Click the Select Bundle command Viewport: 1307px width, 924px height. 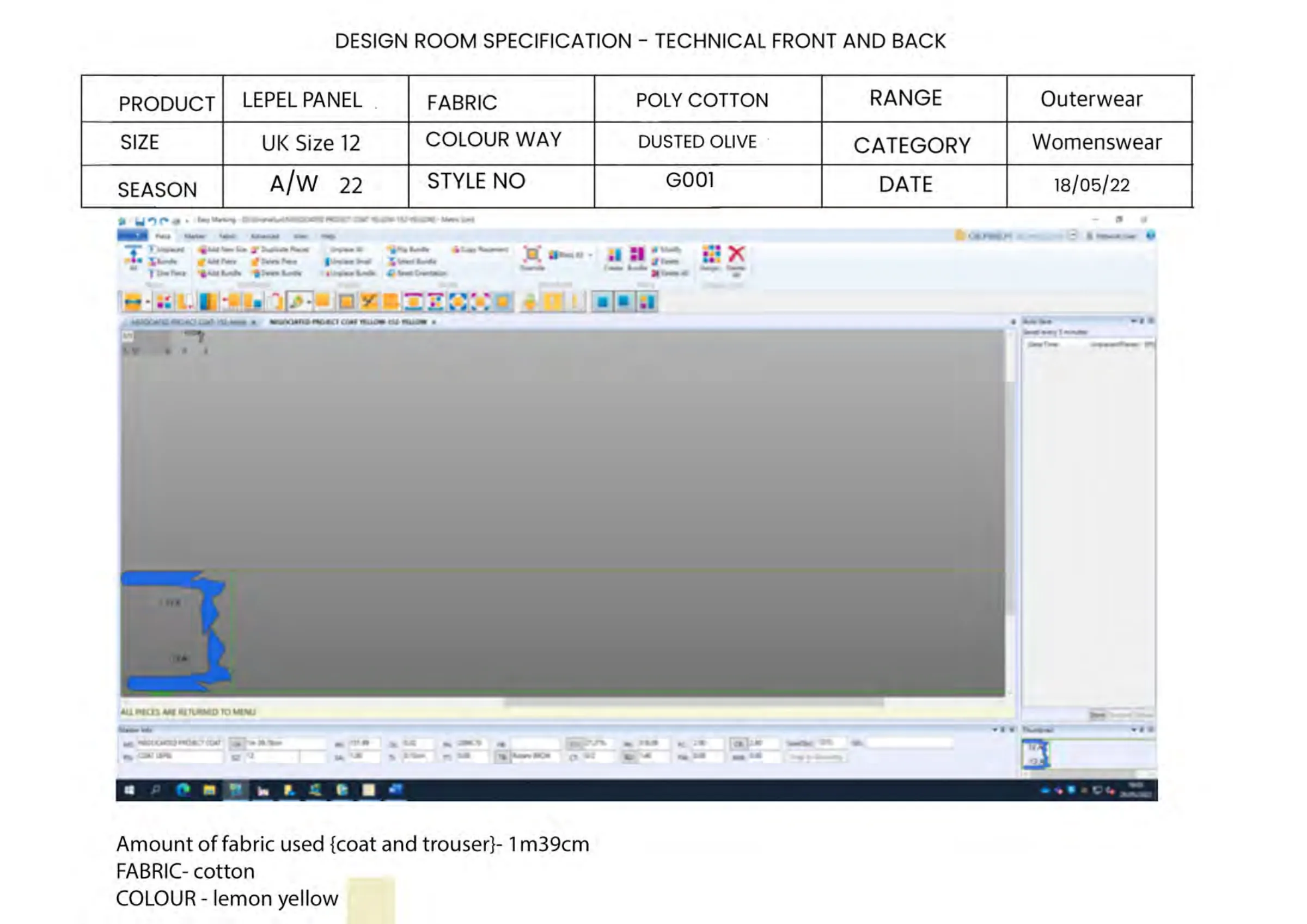tap(412, 261)
